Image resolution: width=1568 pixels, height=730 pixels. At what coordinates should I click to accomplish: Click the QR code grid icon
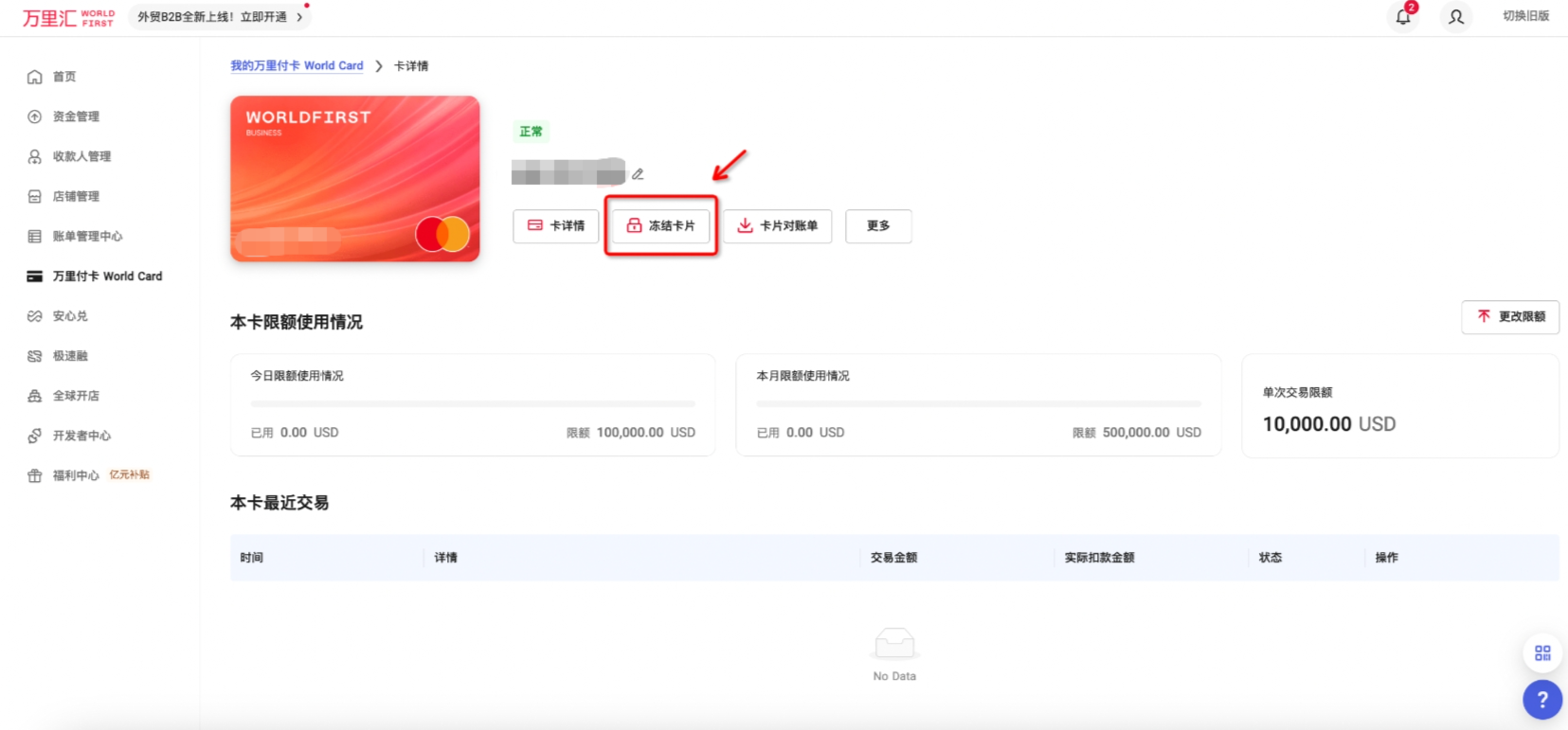pyautogui.click(x=1541, y=653)
